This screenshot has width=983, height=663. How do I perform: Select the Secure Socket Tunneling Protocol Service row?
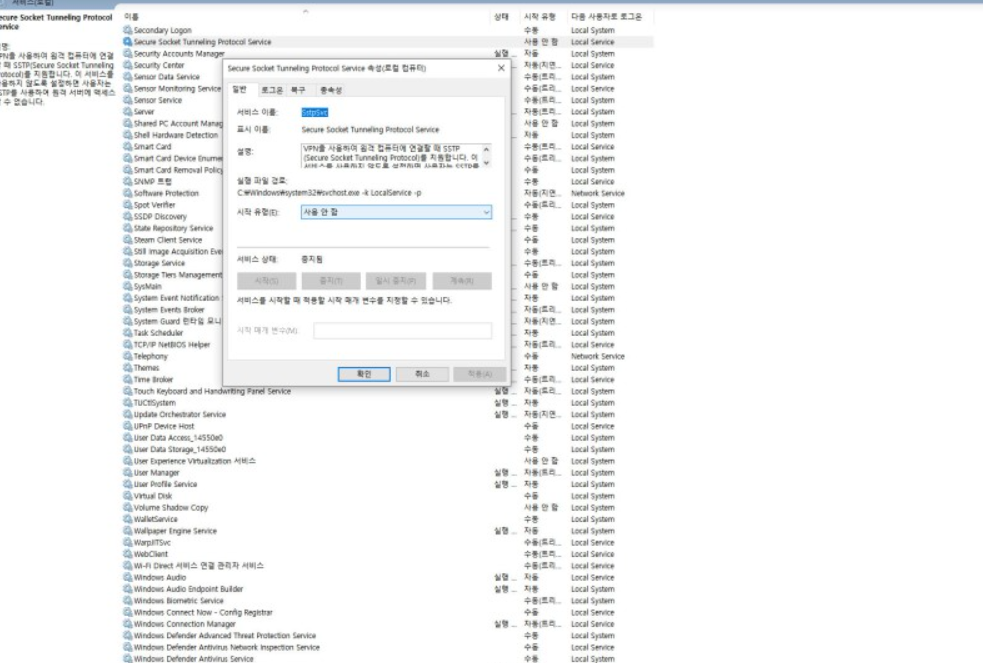tap(387, 42)
